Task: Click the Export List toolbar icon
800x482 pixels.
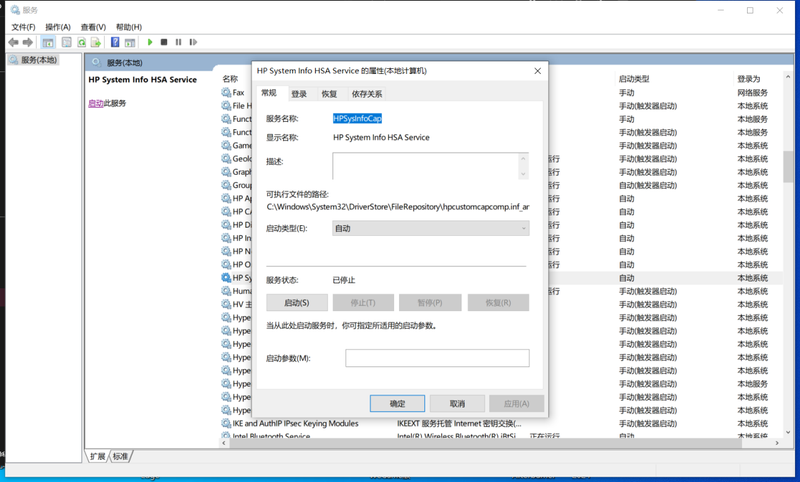Action: tap(97, 42)
